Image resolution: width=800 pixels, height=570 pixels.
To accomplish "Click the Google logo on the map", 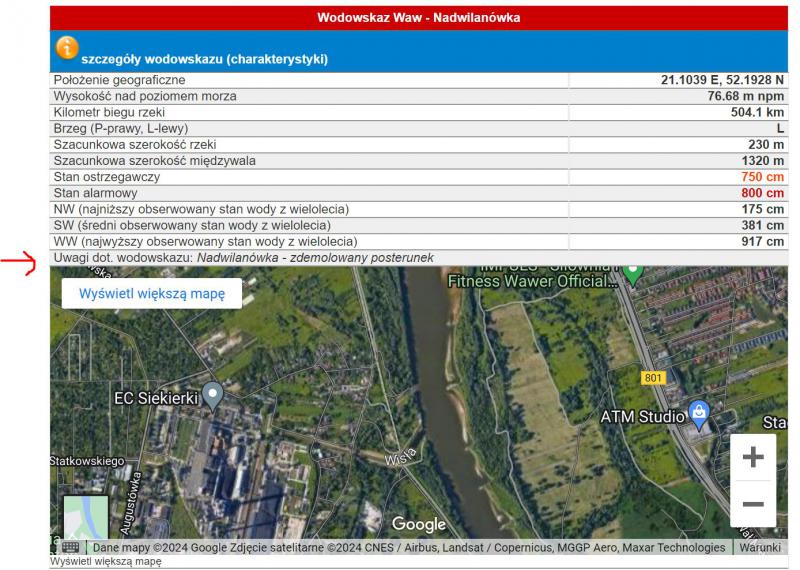I will click(x=419, y=524).
